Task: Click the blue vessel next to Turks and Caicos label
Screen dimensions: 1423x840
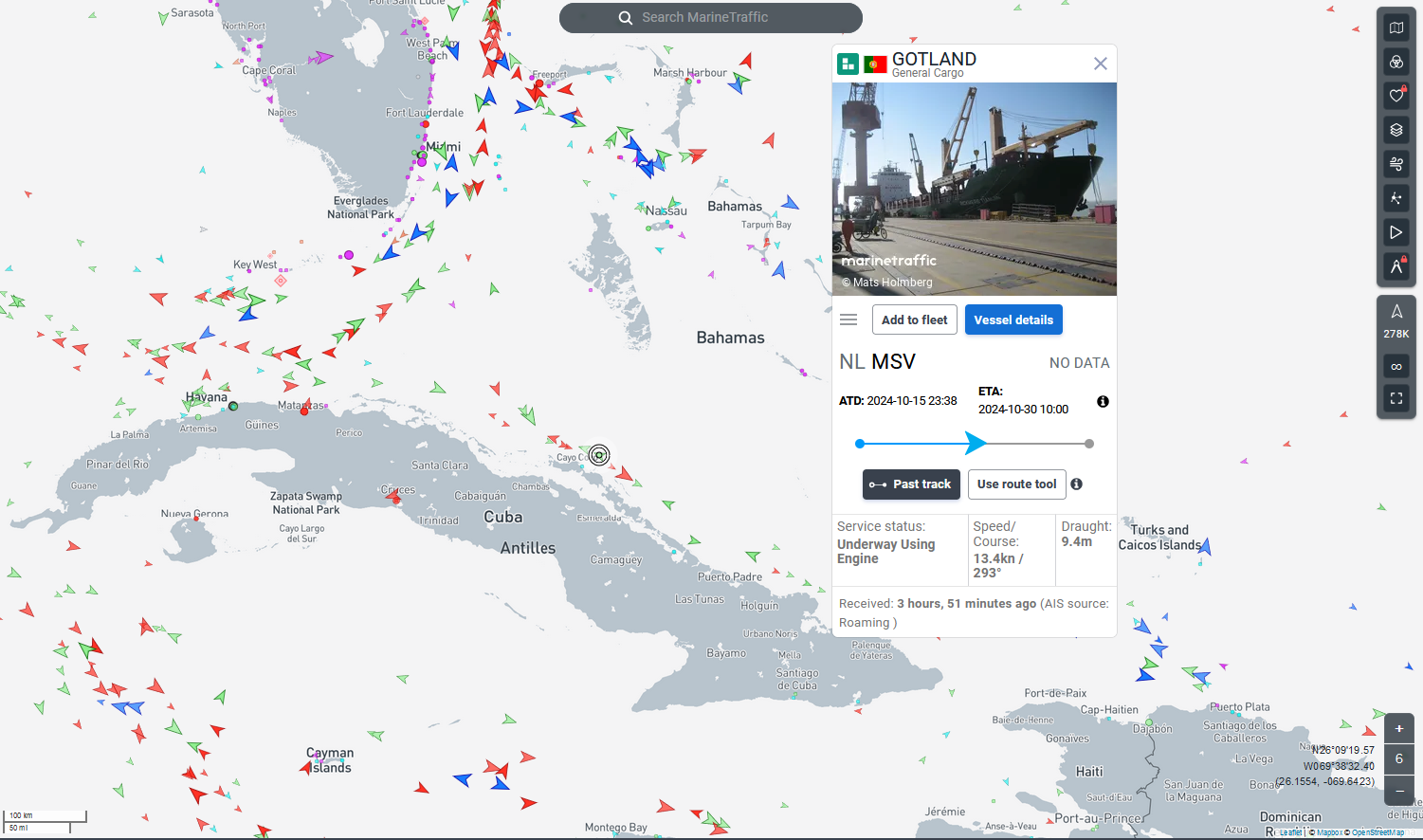Action: 1205,545
